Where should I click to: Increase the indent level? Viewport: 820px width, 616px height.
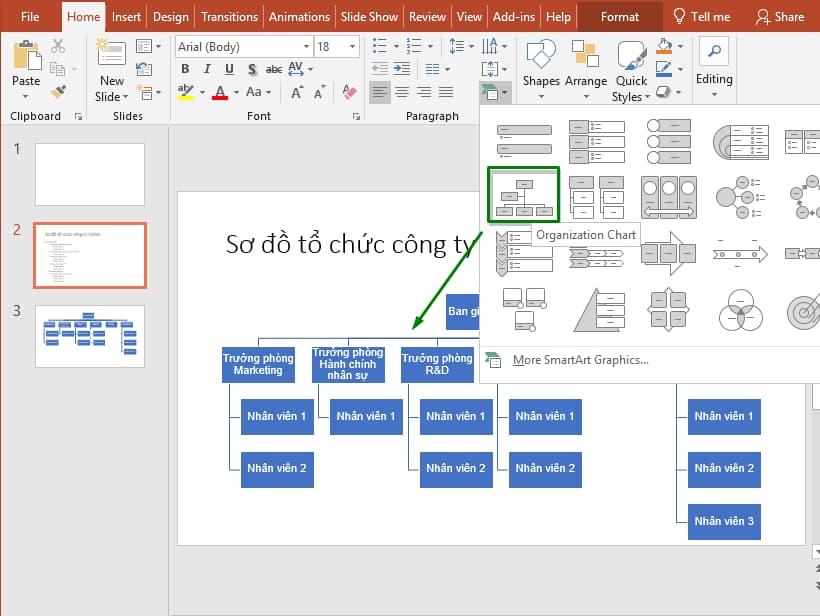(401, 68)
